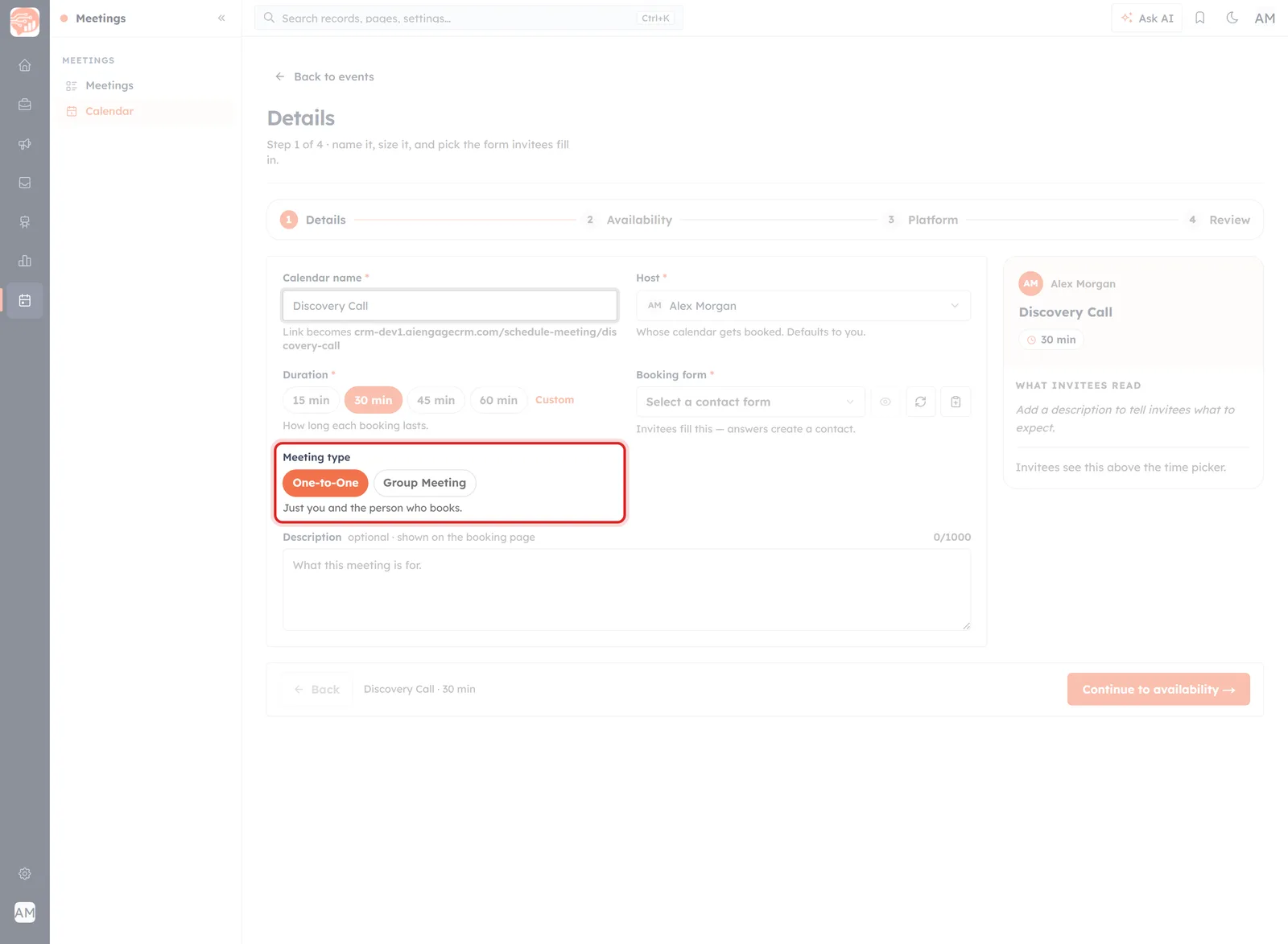Image resolution: width=1288 pixels, height=944 pixels.
Task: Click the search records field
Action: pos(469,18)
